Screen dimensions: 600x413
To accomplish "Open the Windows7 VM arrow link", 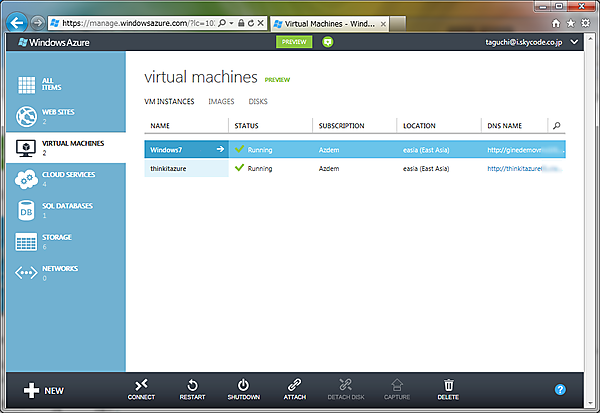I will pos(219,149).
